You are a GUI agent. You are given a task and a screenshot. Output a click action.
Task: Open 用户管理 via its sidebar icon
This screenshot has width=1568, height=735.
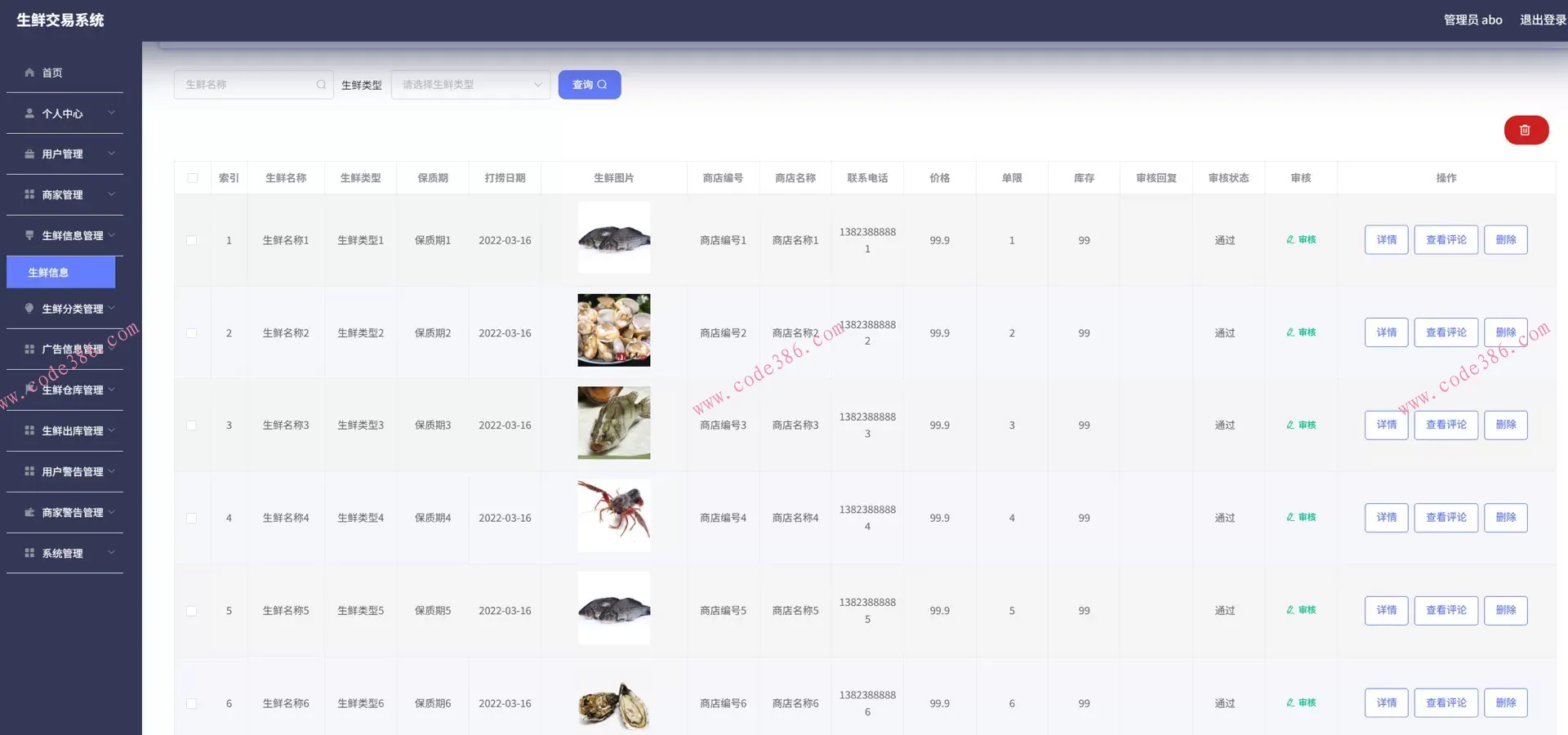point(29,154)
